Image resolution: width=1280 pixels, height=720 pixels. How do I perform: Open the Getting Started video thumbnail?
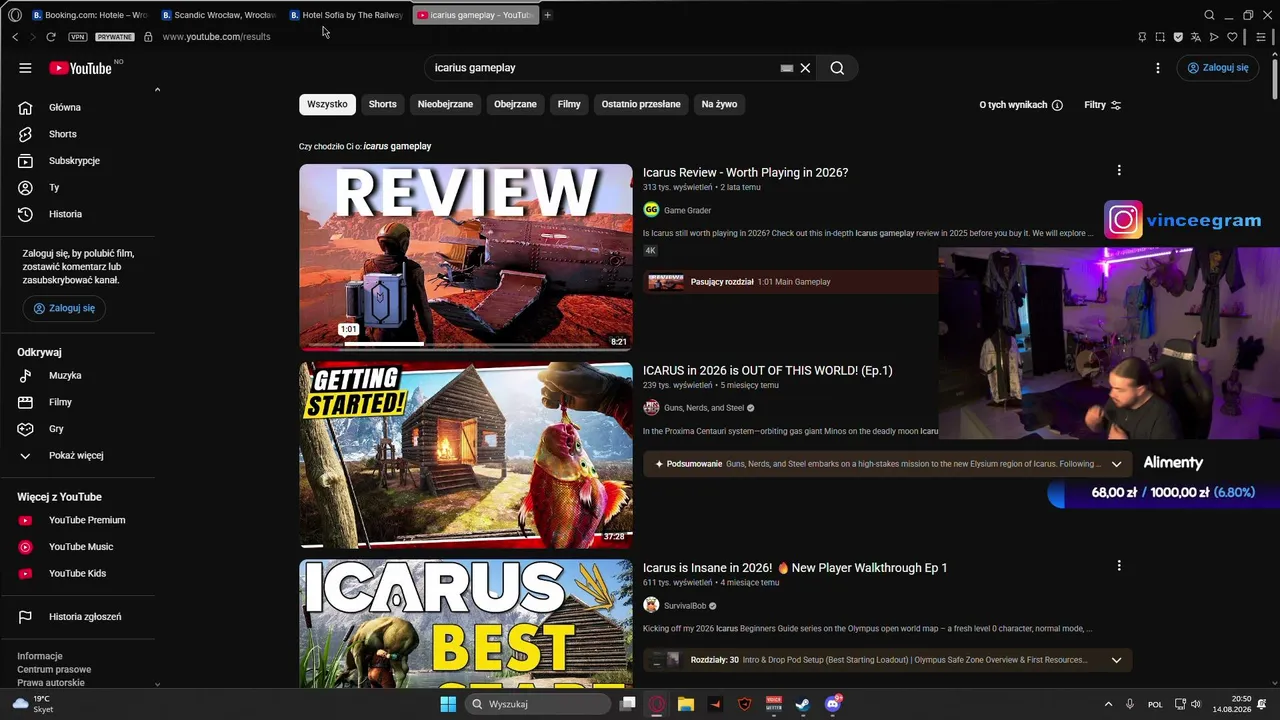tap(466, 455)
